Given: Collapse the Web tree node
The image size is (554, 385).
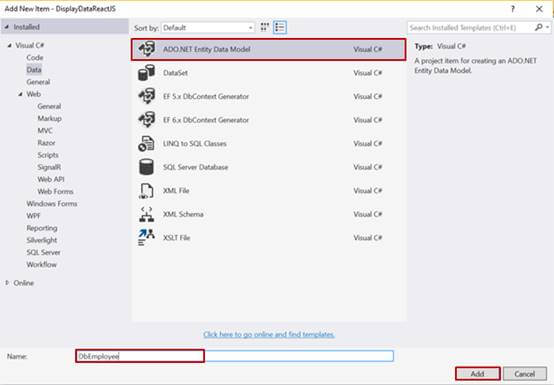Looking at the screenshot, I should coord(20,94).
